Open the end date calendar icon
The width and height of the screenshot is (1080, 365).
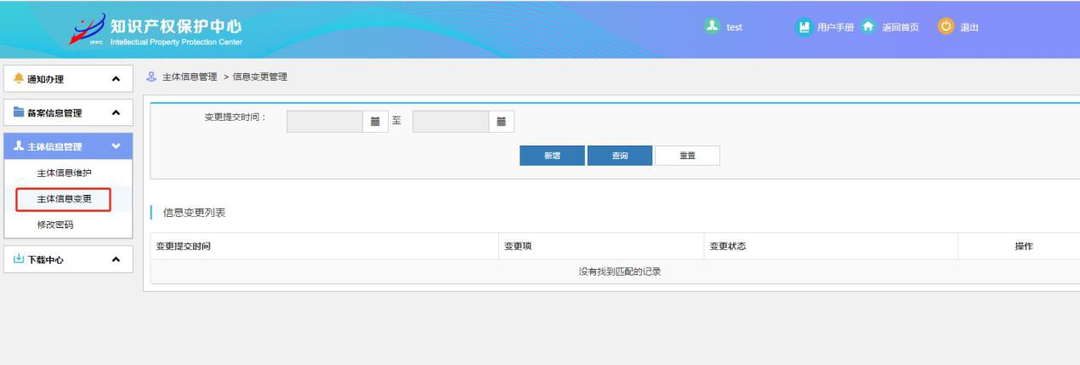(x=501, y=121)
